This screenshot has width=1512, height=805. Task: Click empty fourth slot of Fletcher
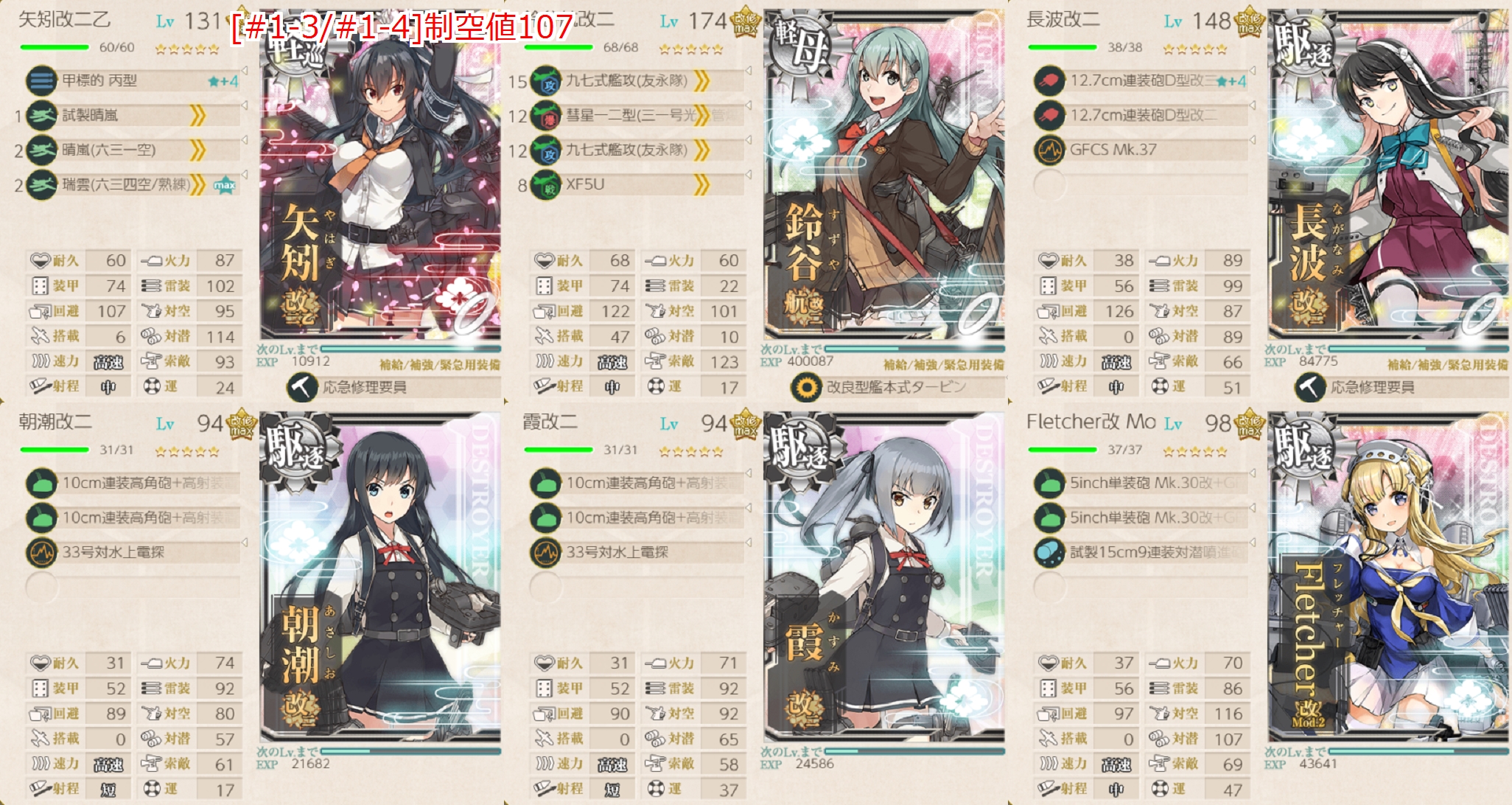(1050, 587)
